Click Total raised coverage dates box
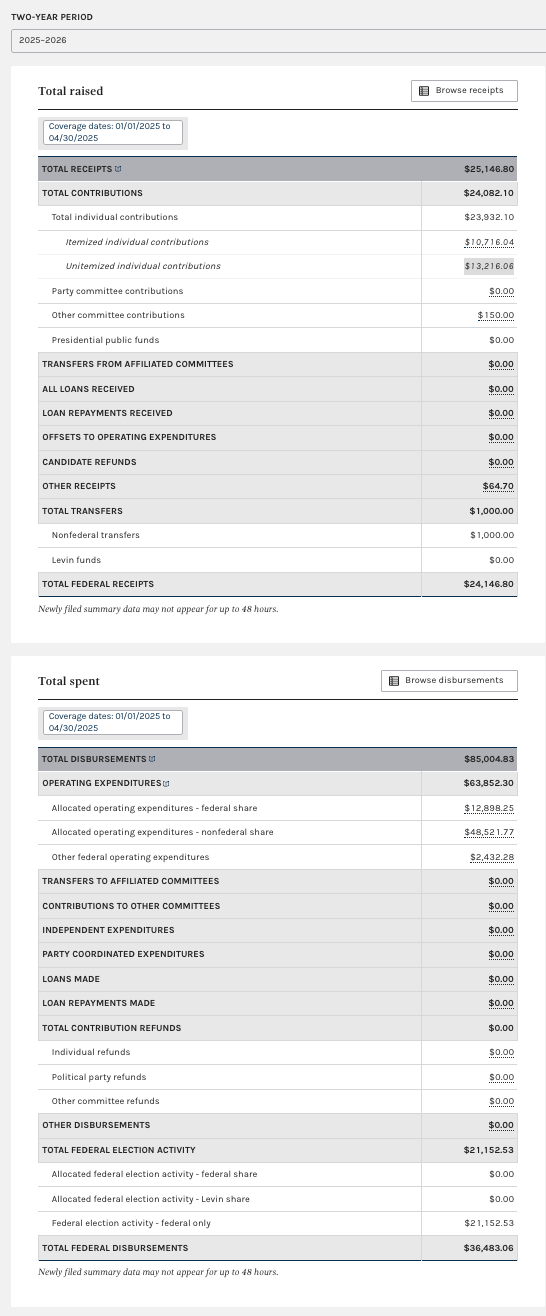 point(113,132)
